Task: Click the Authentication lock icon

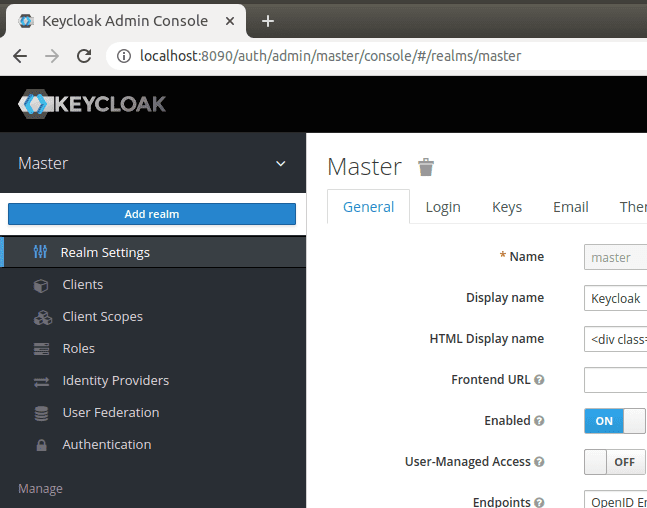Action: click(x=41, y=445)
